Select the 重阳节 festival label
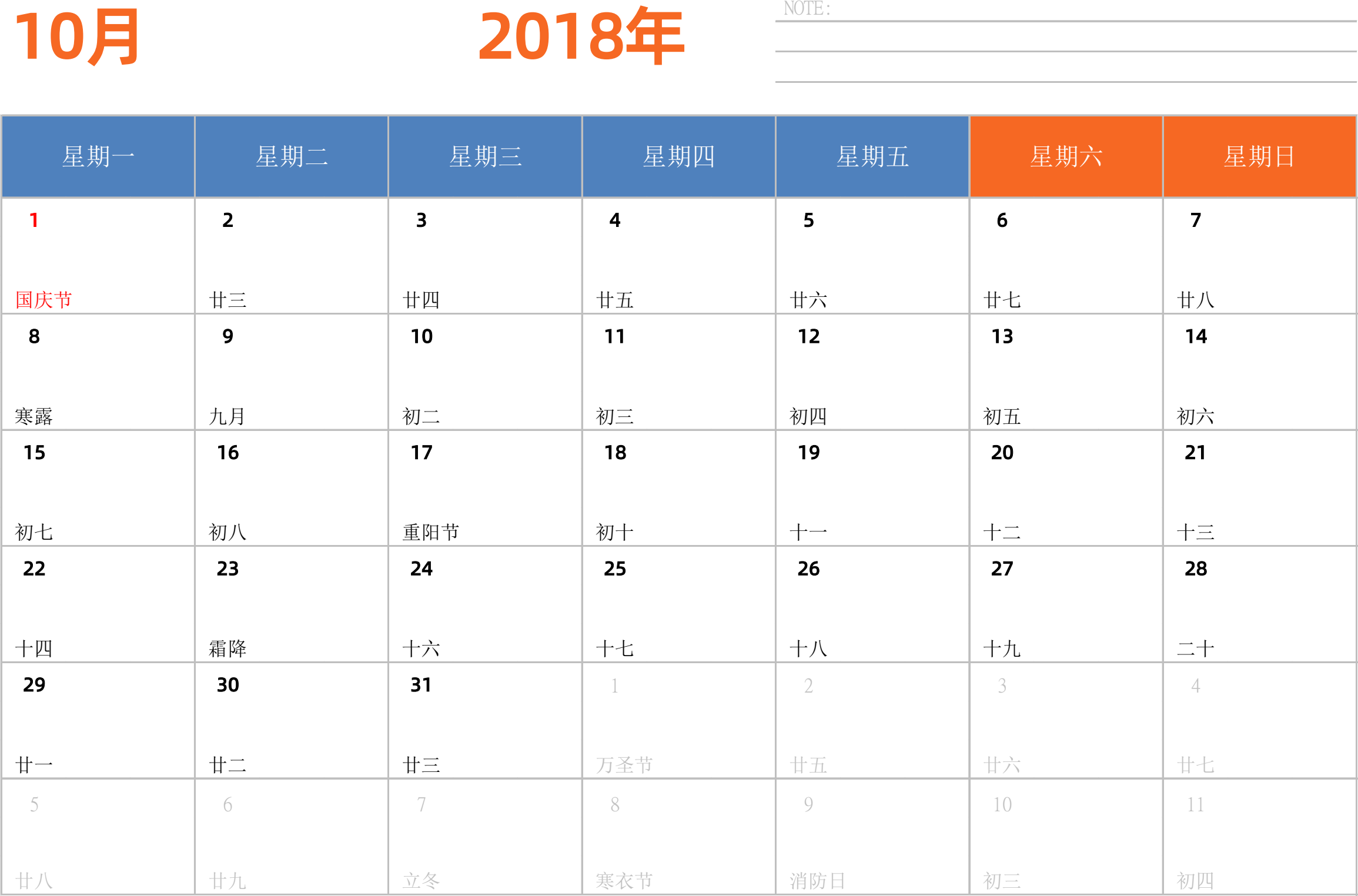Screen dimensions: 1358x896 tap(431, 533)
